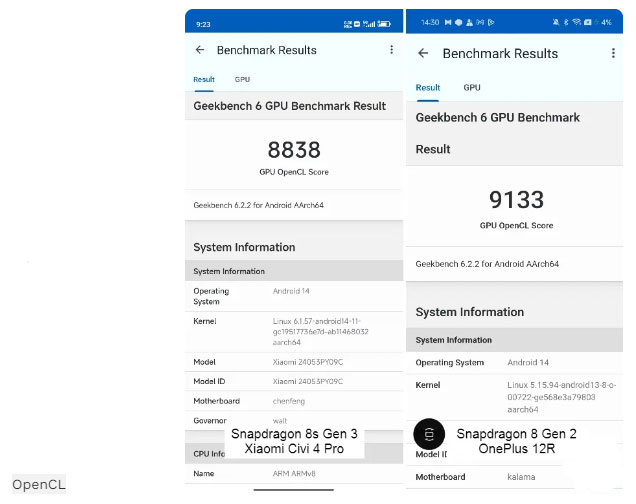This screenshot has width=636, height=504.
Task: Click Model ID row on left screen
Action: (x=294, y=382)
